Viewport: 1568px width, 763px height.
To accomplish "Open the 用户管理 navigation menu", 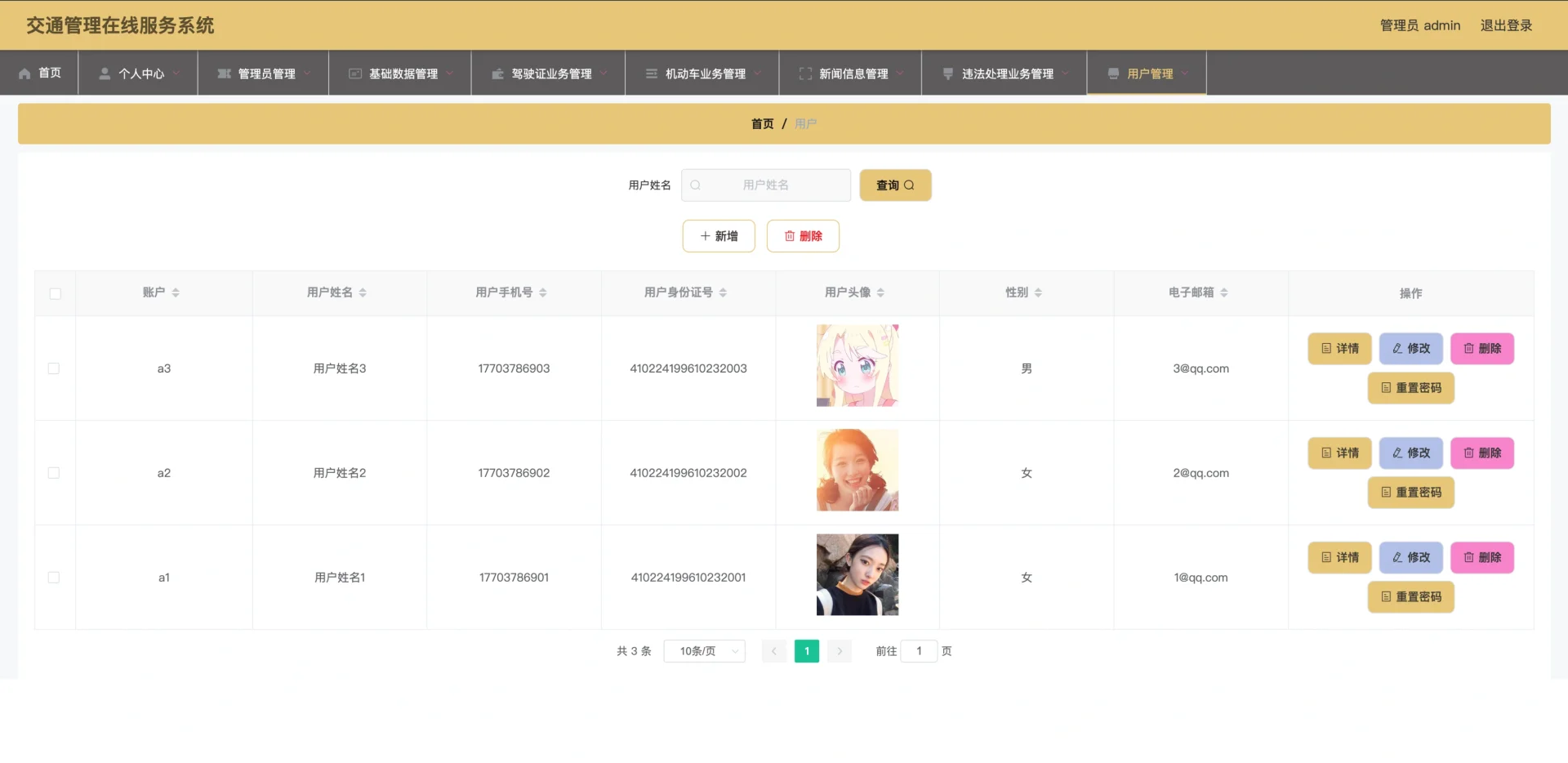I will (1147, 74).
